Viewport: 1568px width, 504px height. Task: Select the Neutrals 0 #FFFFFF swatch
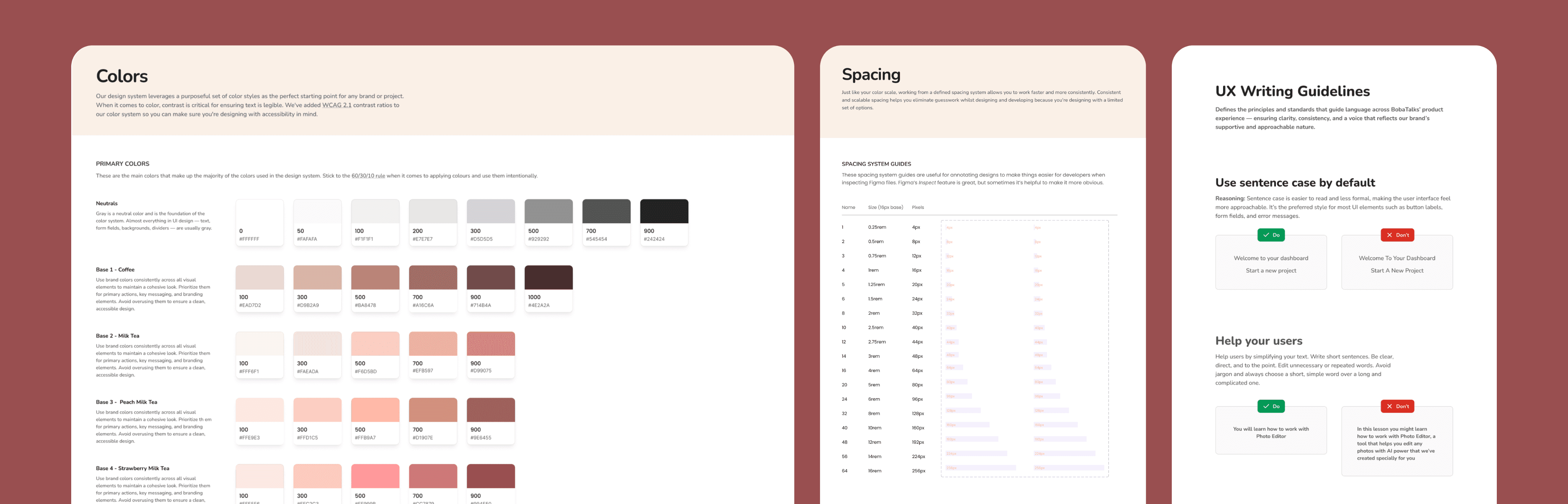click(259, 222)
